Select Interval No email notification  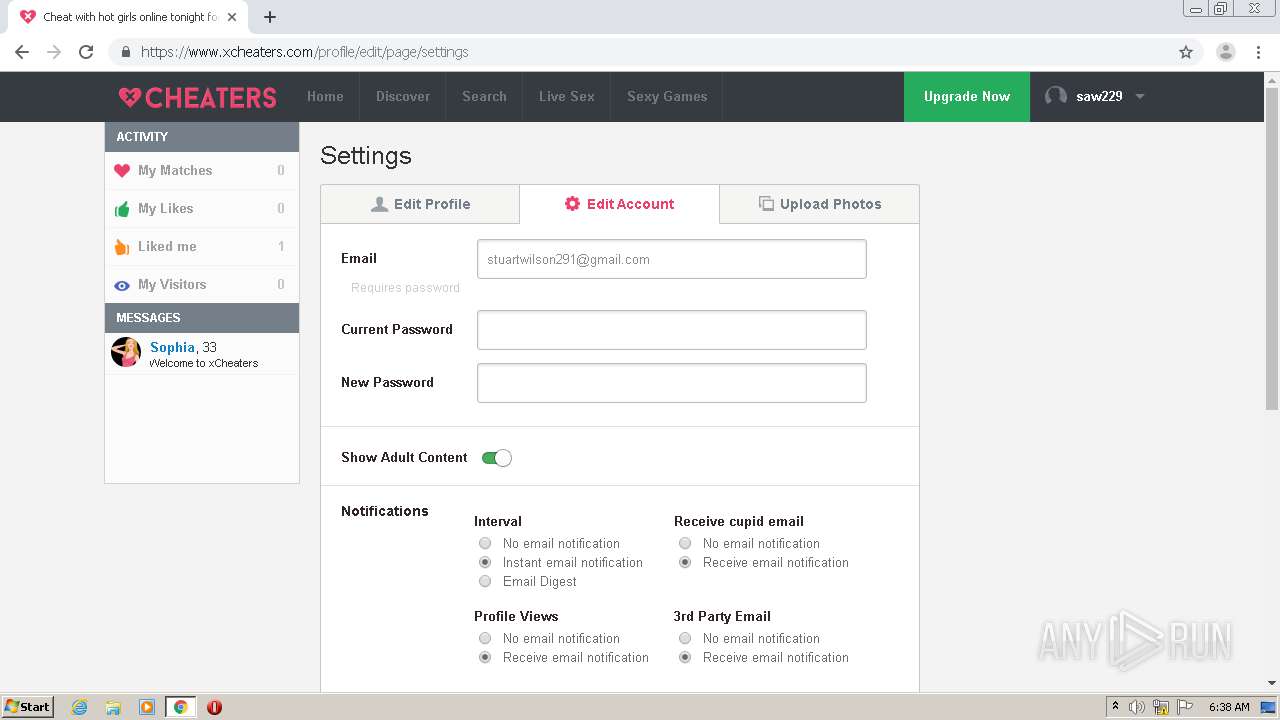click(x=485, y=543)
